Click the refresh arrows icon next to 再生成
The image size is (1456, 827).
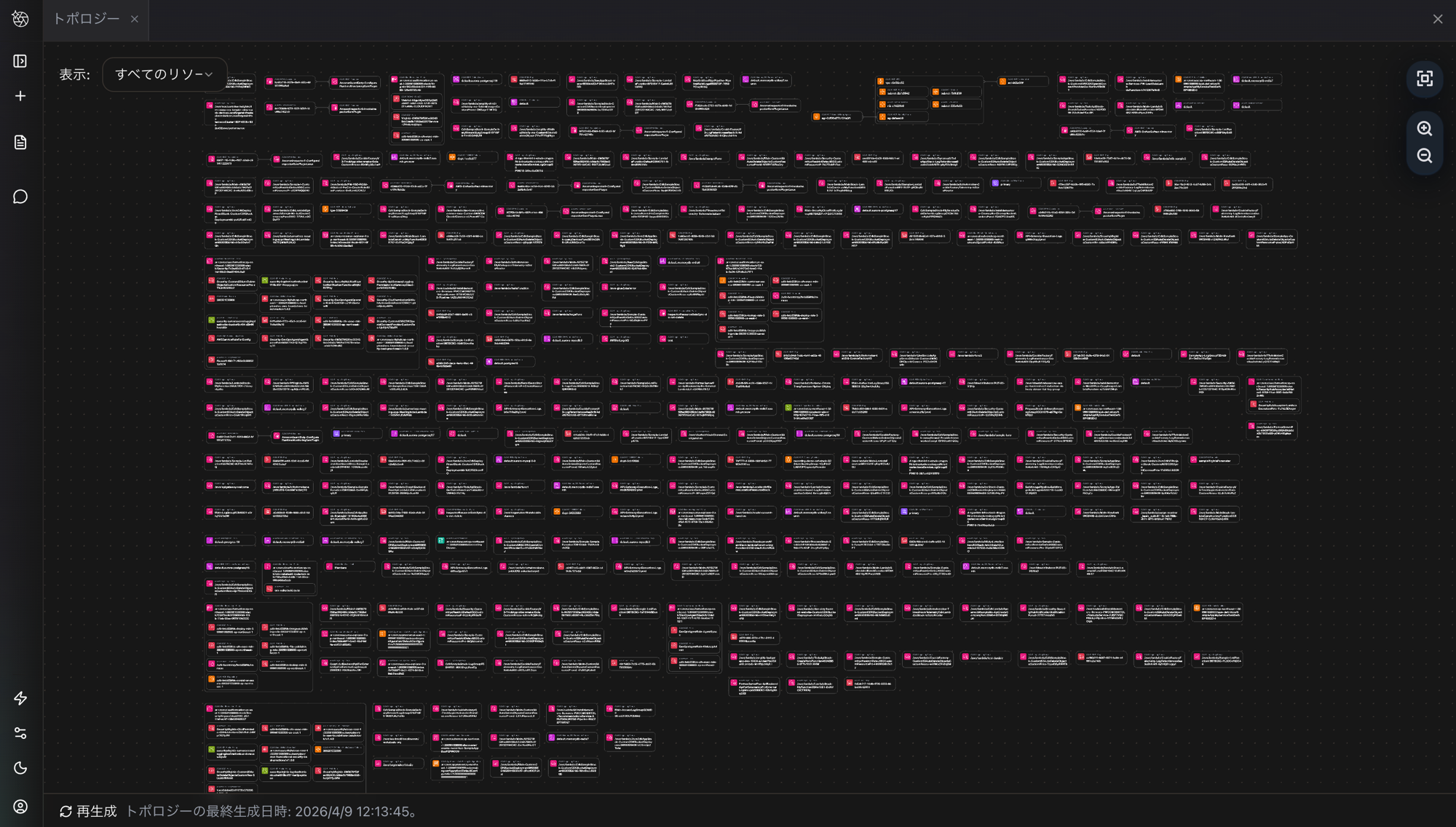point(66,811)
